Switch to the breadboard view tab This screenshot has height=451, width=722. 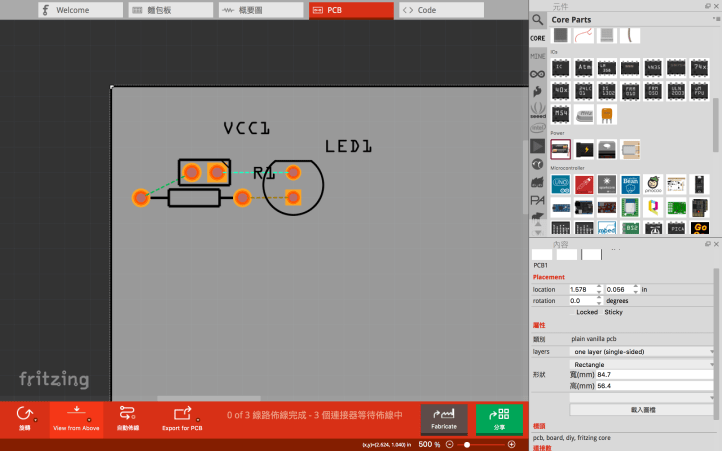pos(171,10)
